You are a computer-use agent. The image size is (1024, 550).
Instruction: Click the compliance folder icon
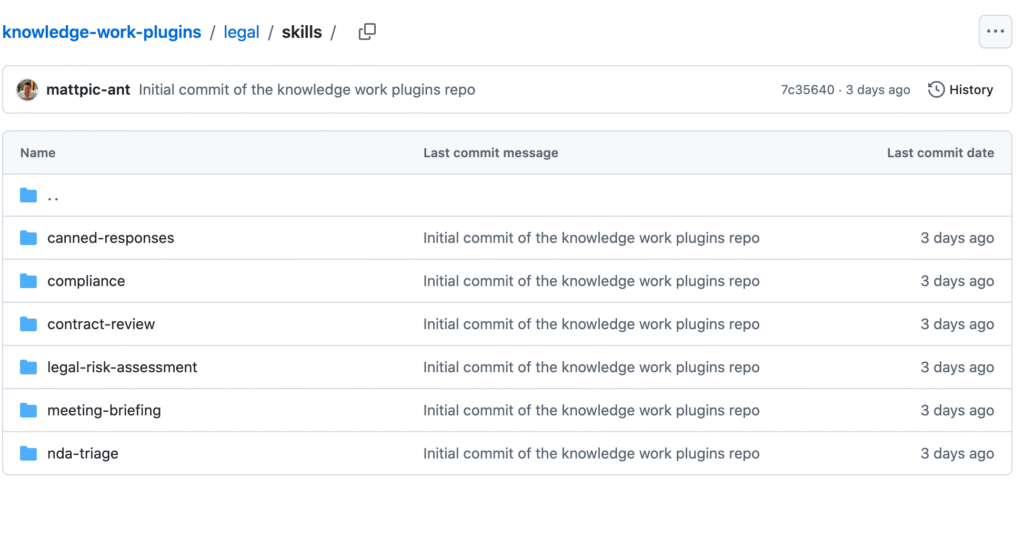tap(29, 281)
